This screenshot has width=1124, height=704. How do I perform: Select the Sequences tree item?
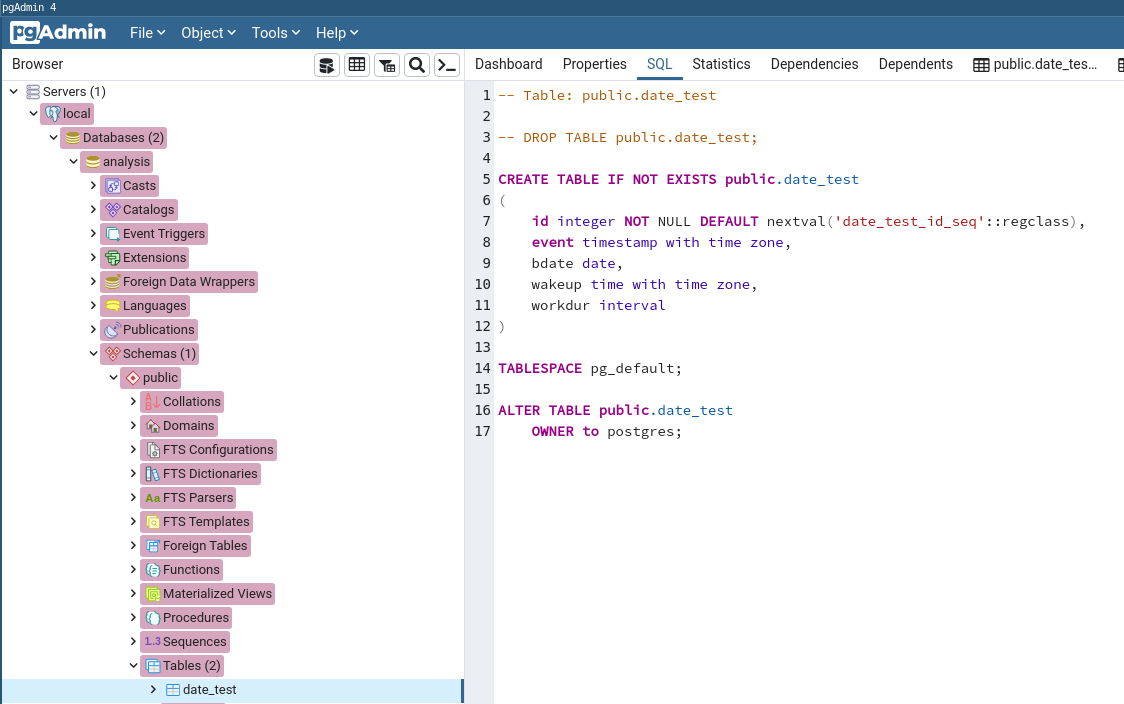pyautogui.click(x=194, y=642)
